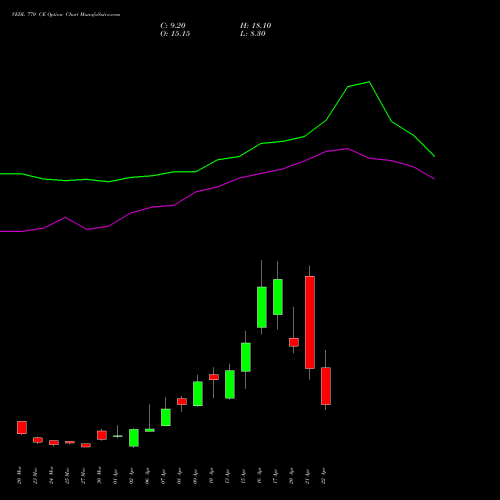Click the red candle for 30 Mar
This screenshot has width=500, height=500.
pos(102,435)
